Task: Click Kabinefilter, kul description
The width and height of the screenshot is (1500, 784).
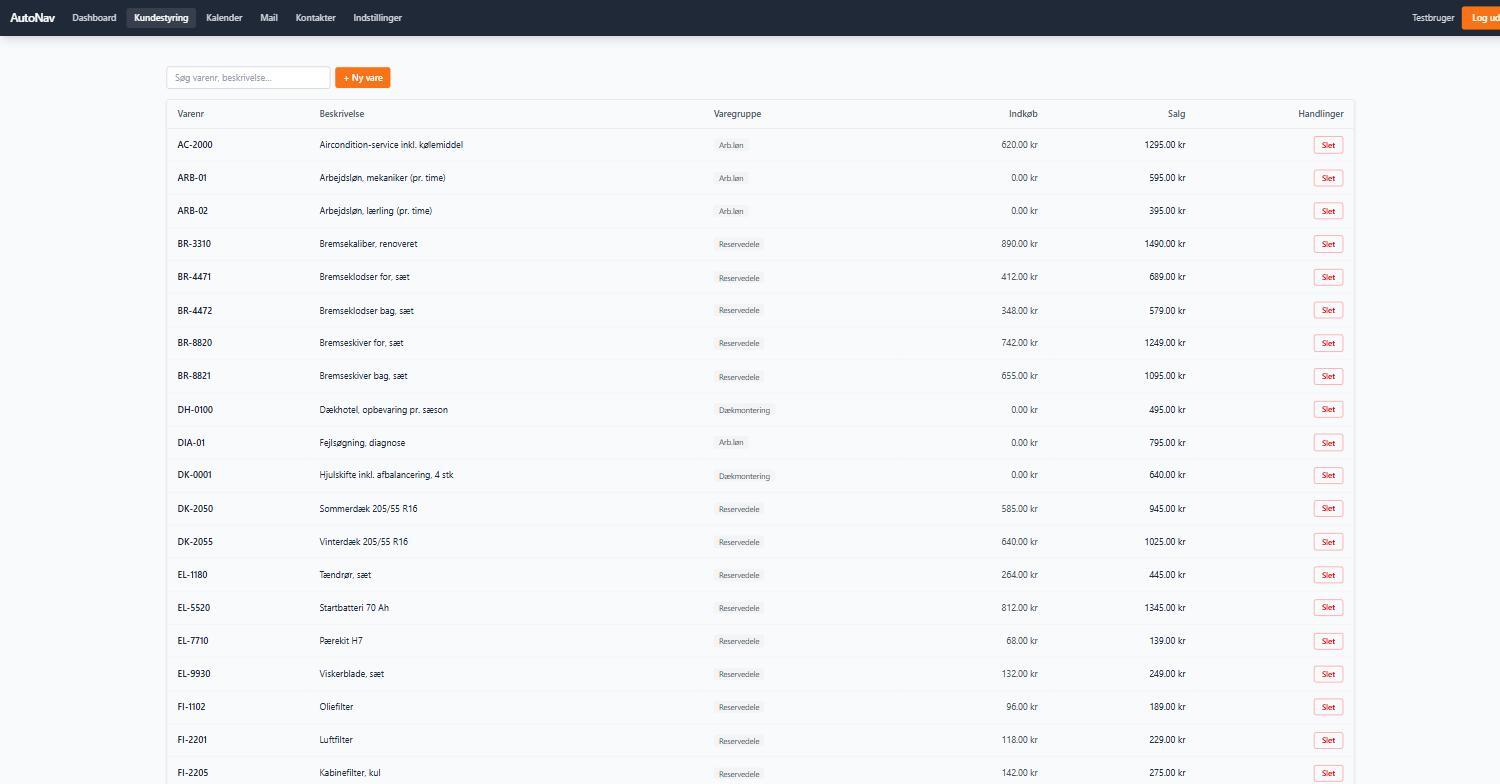Action: tap(350, 773)
